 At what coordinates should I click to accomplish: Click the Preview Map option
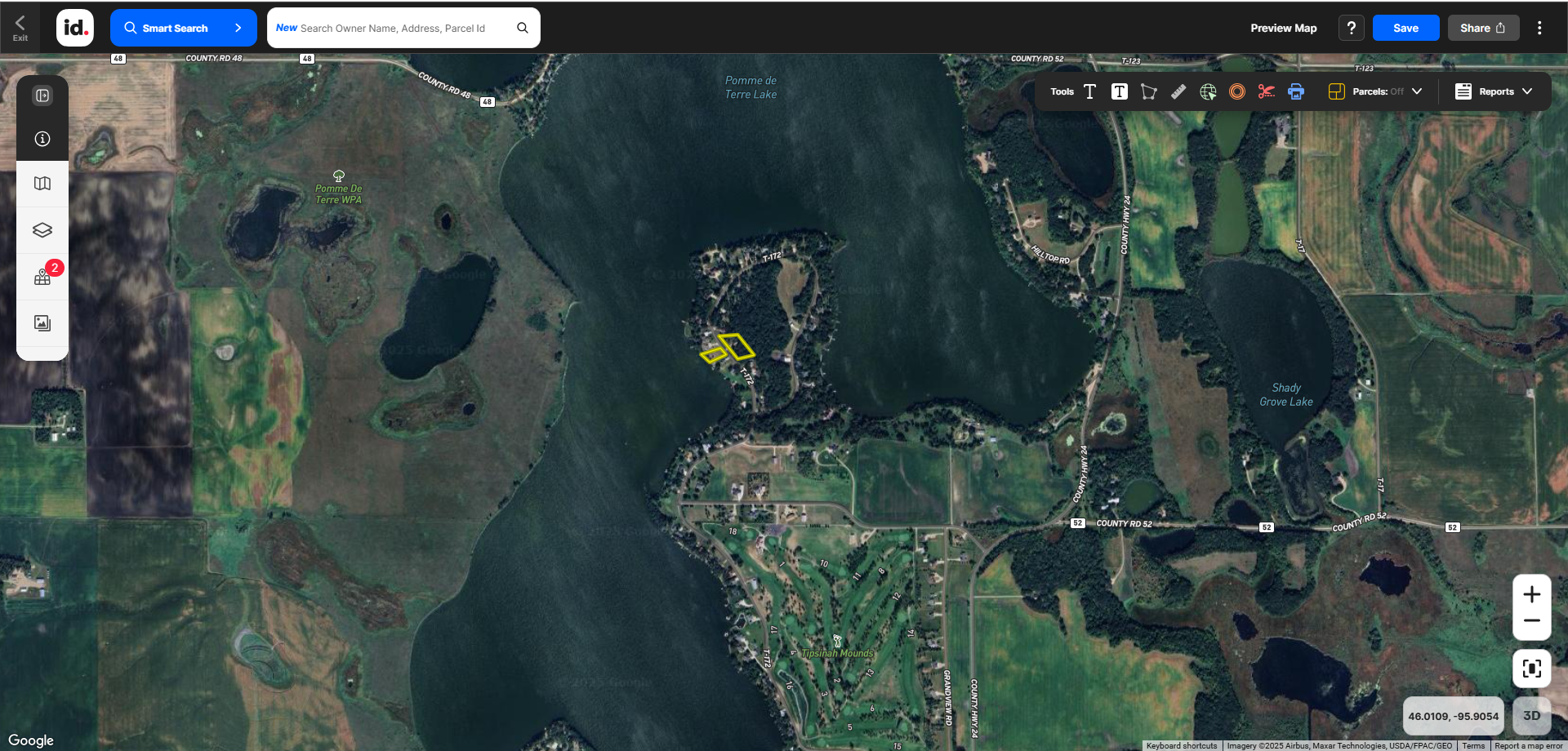tap(1283, 28)
